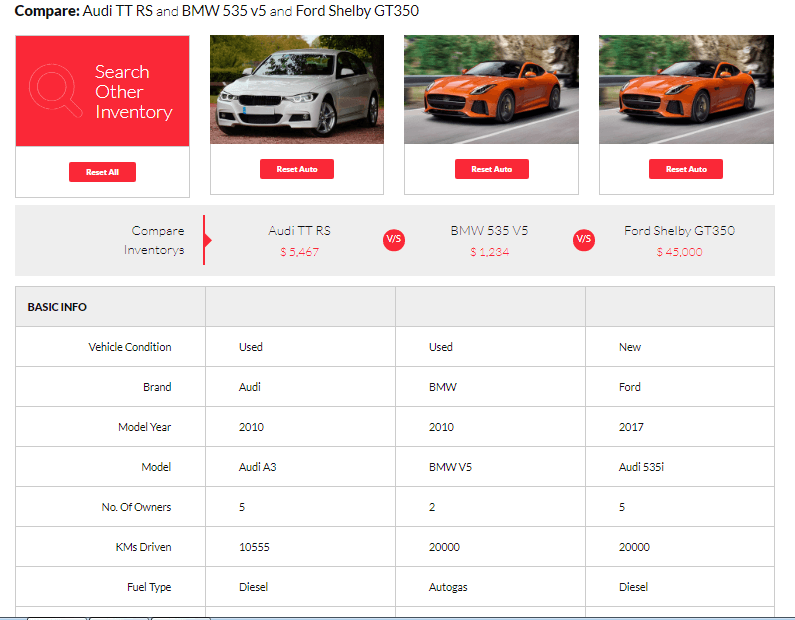Click the Compare Inventorys label
The width and height of the screenshot is (795, 620).
tap(154, 240)
